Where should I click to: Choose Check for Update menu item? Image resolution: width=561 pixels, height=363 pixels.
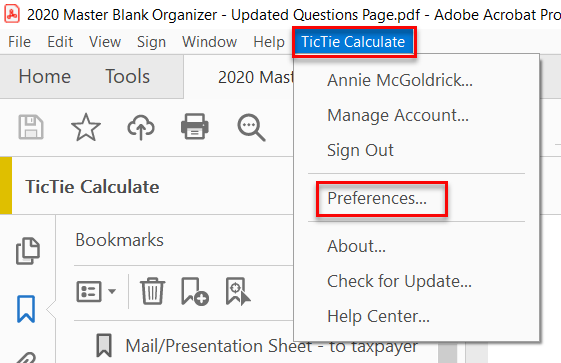click(399, 281)
